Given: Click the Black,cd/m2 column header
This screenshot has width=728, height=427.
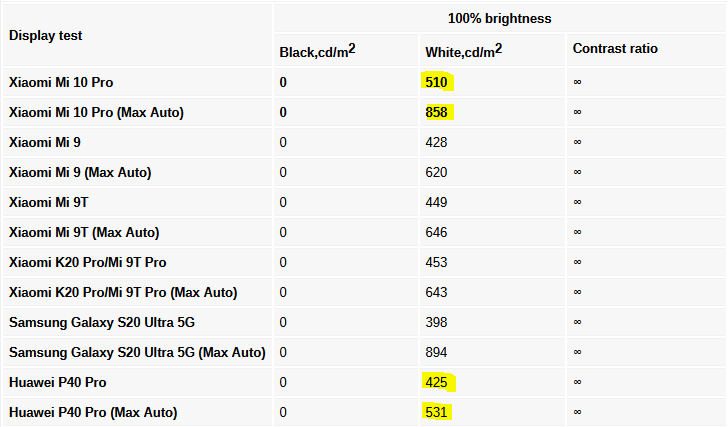Looking at the screenshot, I should [318, 50].
